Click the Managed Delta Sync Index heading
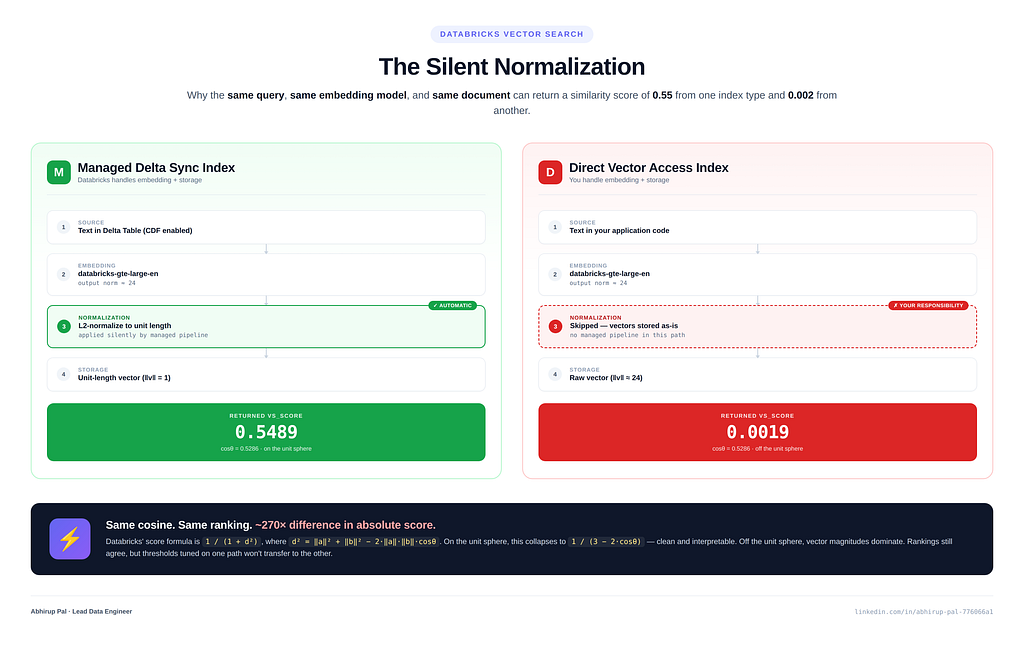1024x646 pixels. point(156,168)
